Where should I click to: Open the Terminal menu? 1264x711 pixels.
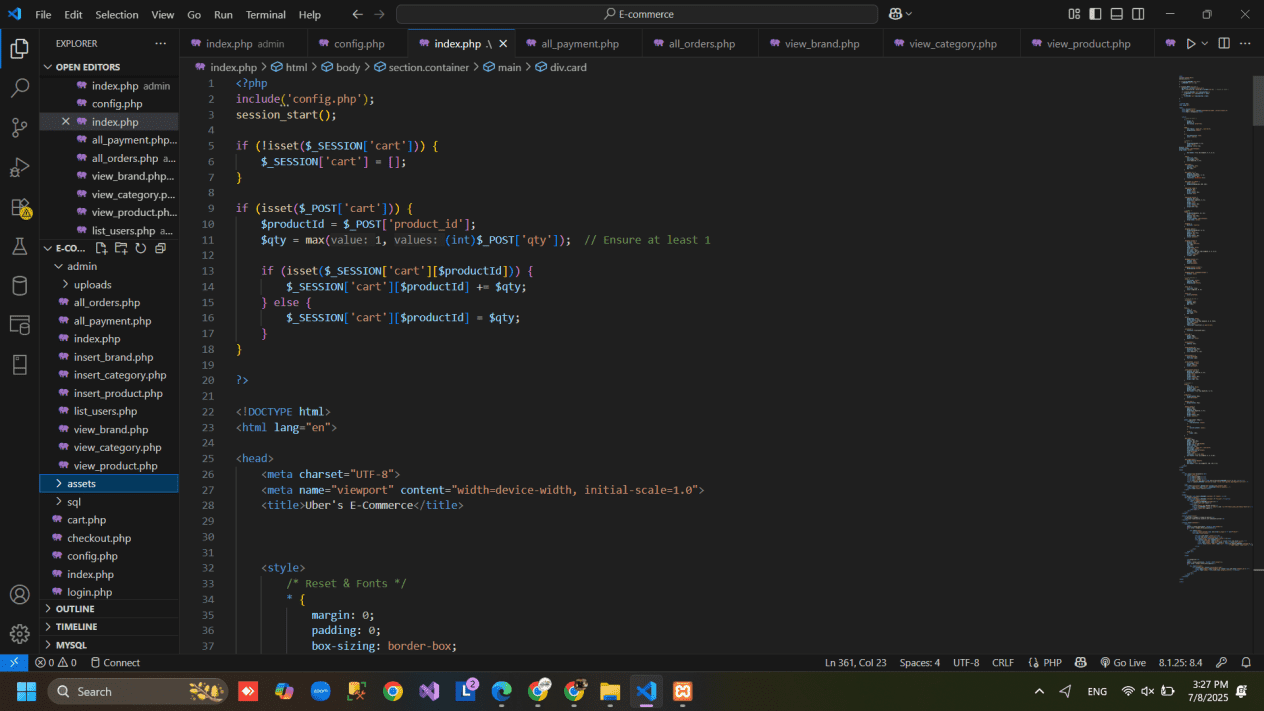click(265, 15)
